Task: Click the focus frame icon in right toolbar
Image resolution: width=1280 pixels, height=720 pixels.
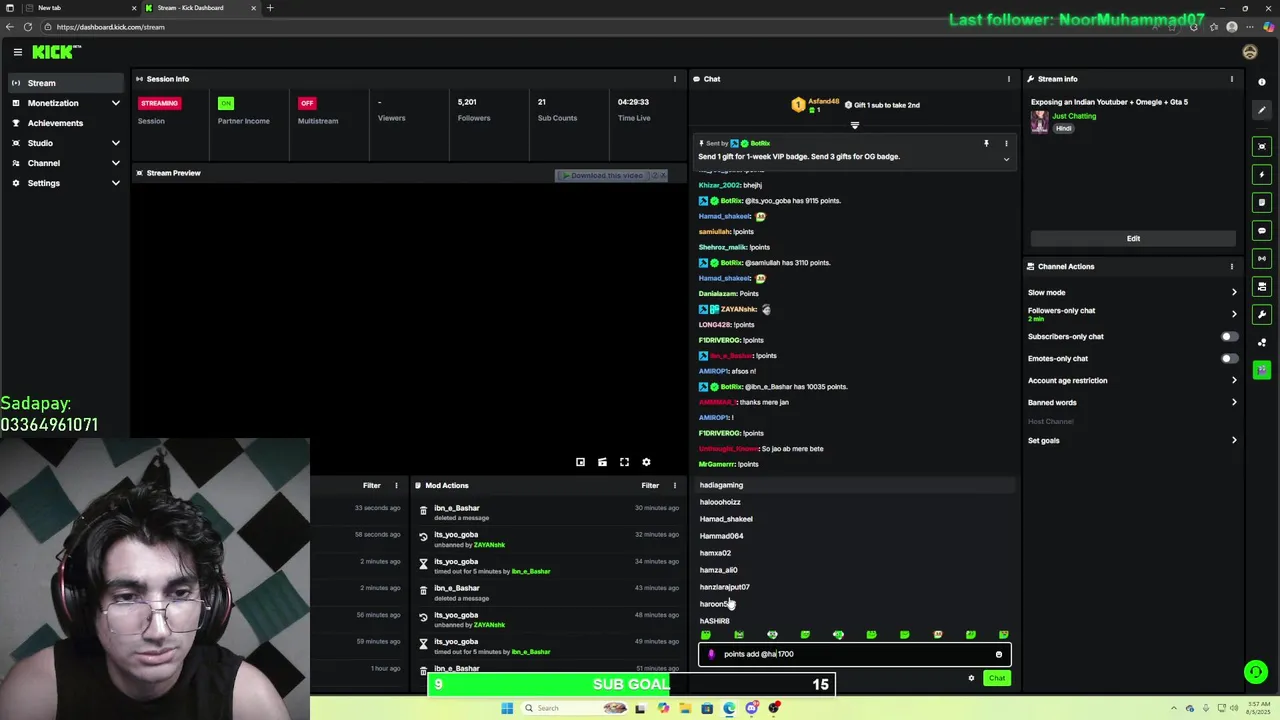Action: 1262,146
